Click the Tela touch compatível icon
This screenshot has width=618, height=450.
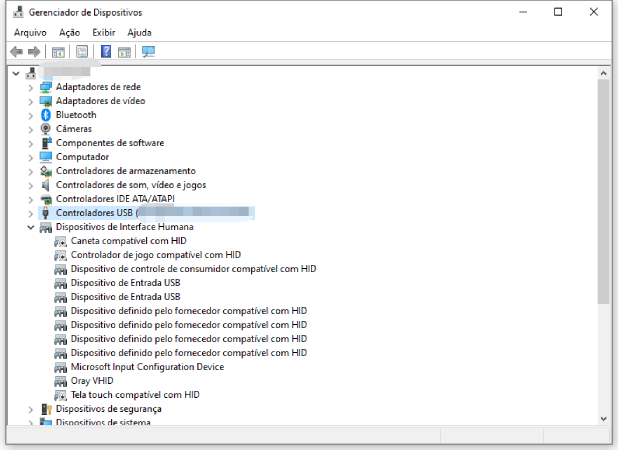(60, 395)
